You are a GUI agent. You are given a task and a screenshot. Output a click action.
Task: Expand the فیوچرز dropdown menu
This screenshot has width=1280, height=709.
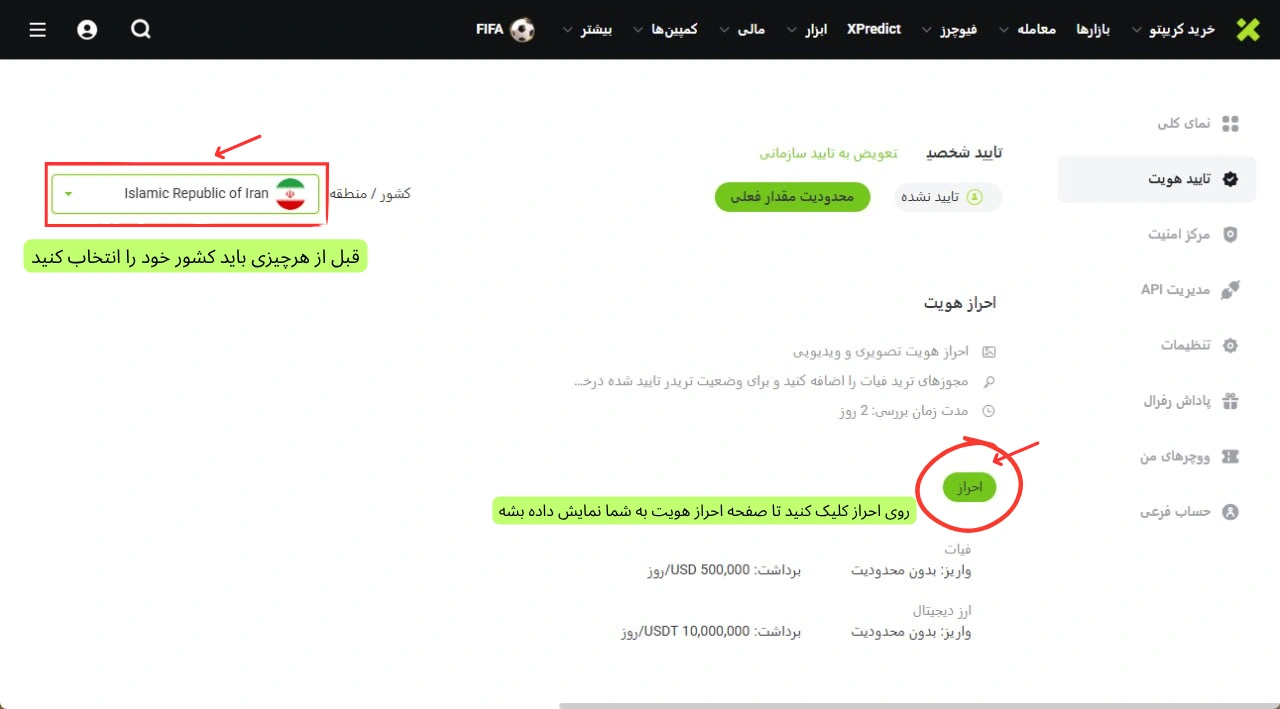pyautogui.click(x=949, y=30)
